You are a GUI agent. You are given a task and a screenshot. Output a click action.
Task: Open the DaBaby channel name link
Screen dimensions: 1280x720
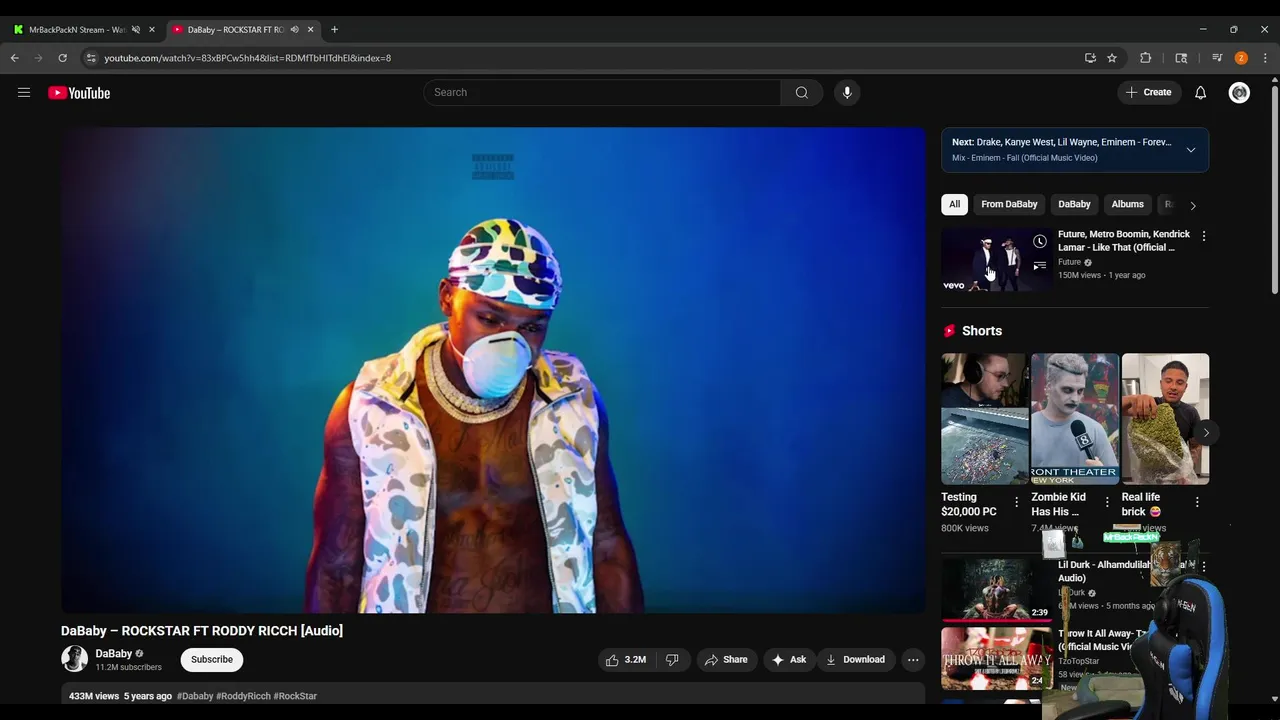[x=114, y=654]
